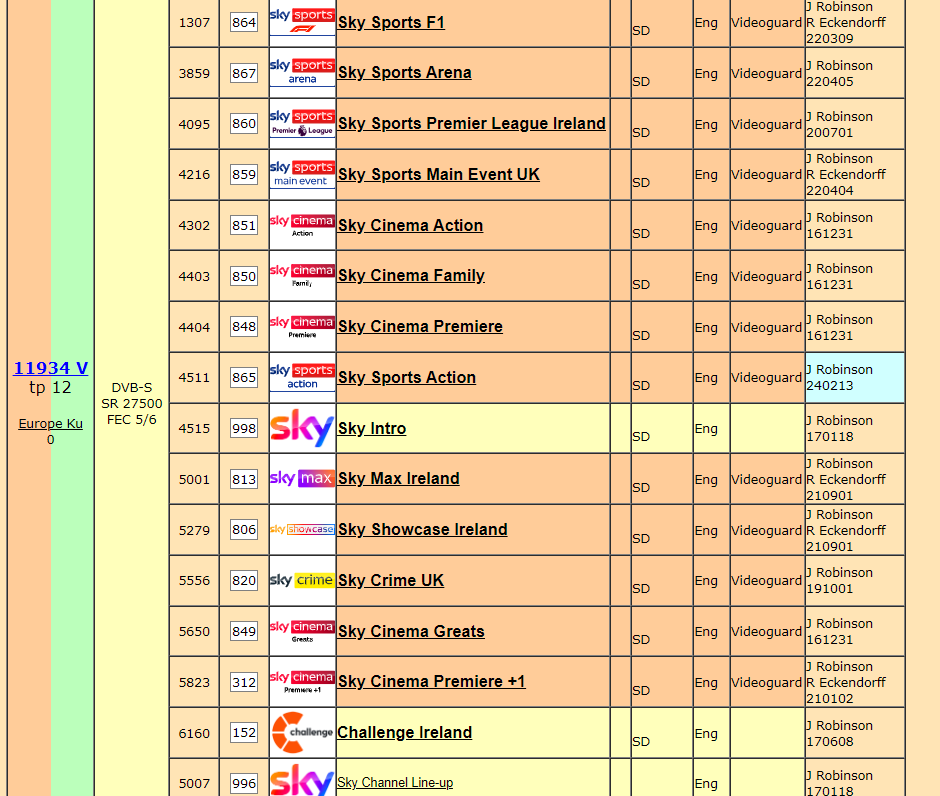Click the Sky Showcase logo
940x796 pixels.
point(302,529)
